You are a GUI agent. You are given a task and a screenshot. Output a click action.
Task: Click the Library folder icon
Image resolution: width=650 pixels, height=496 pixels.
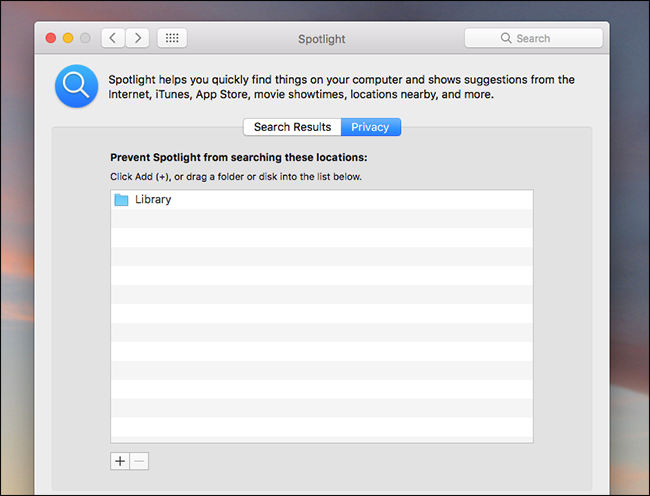tap(121, 200)
